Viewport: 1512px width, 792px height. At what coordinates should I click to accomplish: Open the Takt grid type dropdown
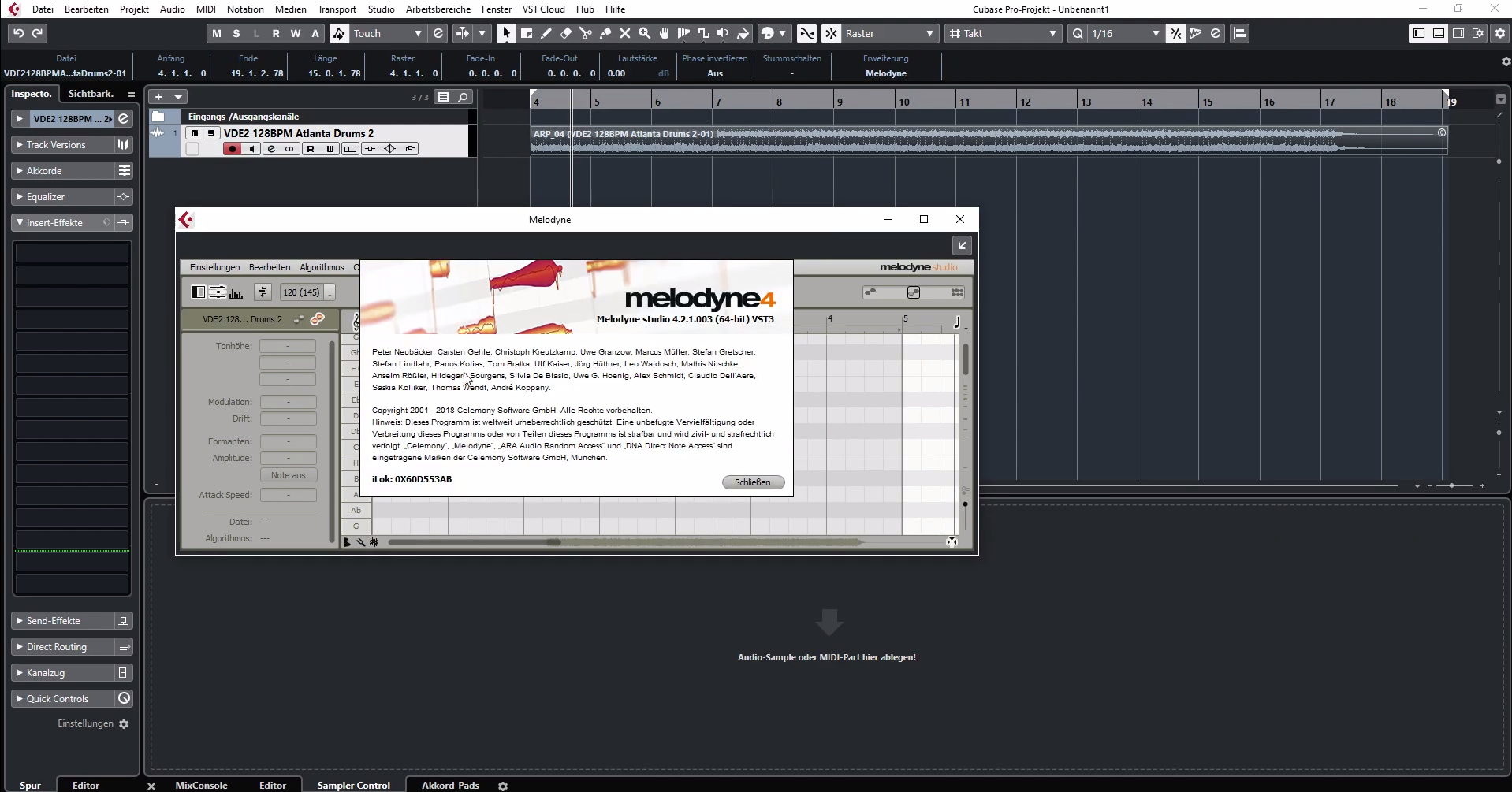pos(1004,33)
